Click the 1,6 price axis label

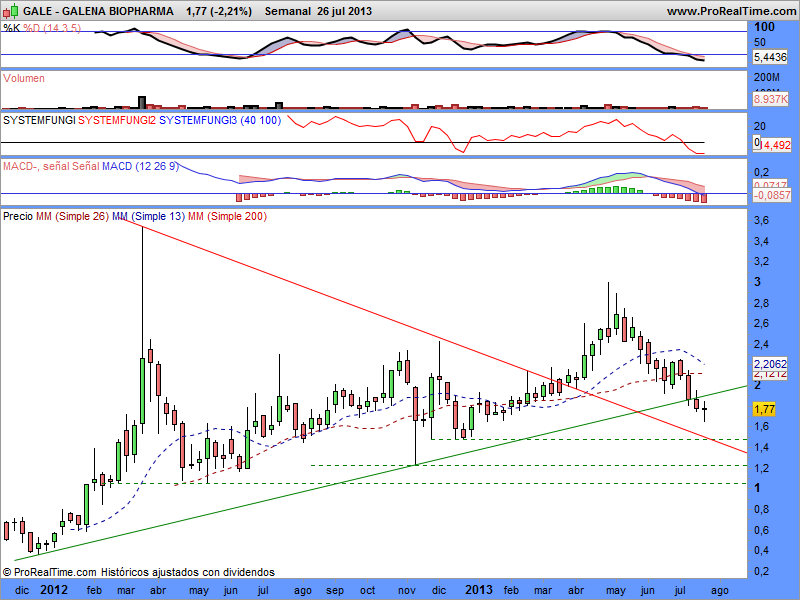[762, 427]
